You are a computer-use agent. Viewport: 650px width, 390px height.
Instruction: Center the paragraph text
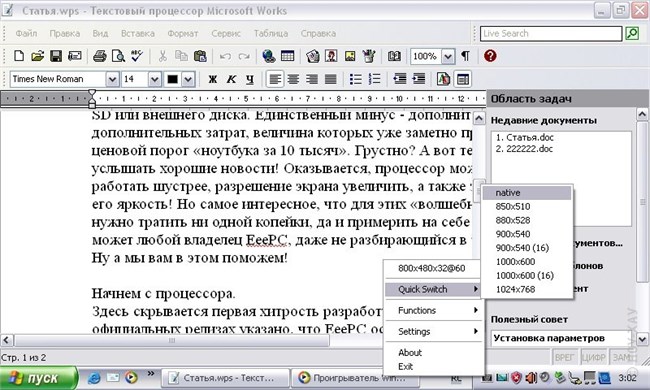coord(293,79)
